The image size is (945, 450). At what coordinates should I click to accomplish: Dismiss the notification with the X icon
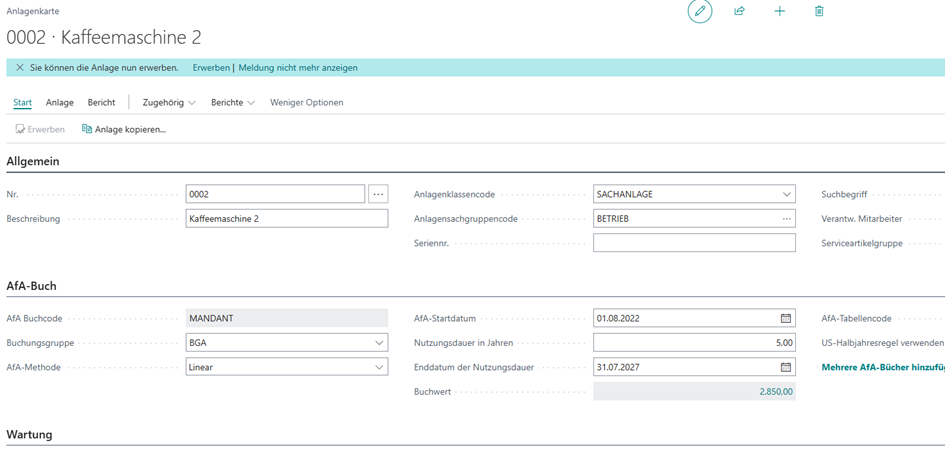pyautogui.click(x=19, y=68)
